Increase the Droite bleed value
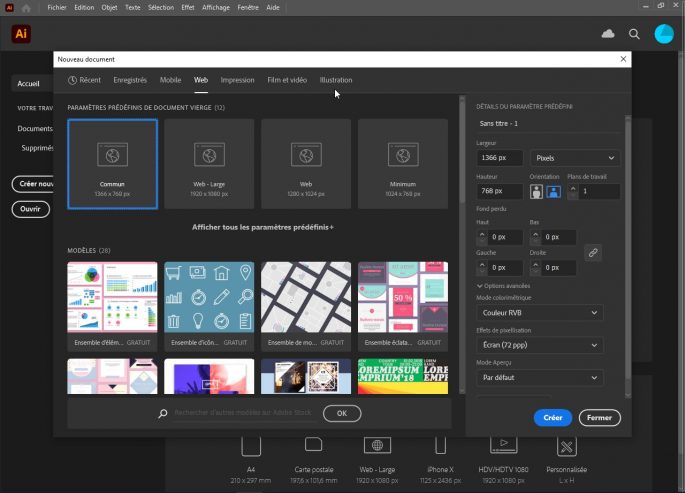The image size is (685, 493). click(535, 264)
